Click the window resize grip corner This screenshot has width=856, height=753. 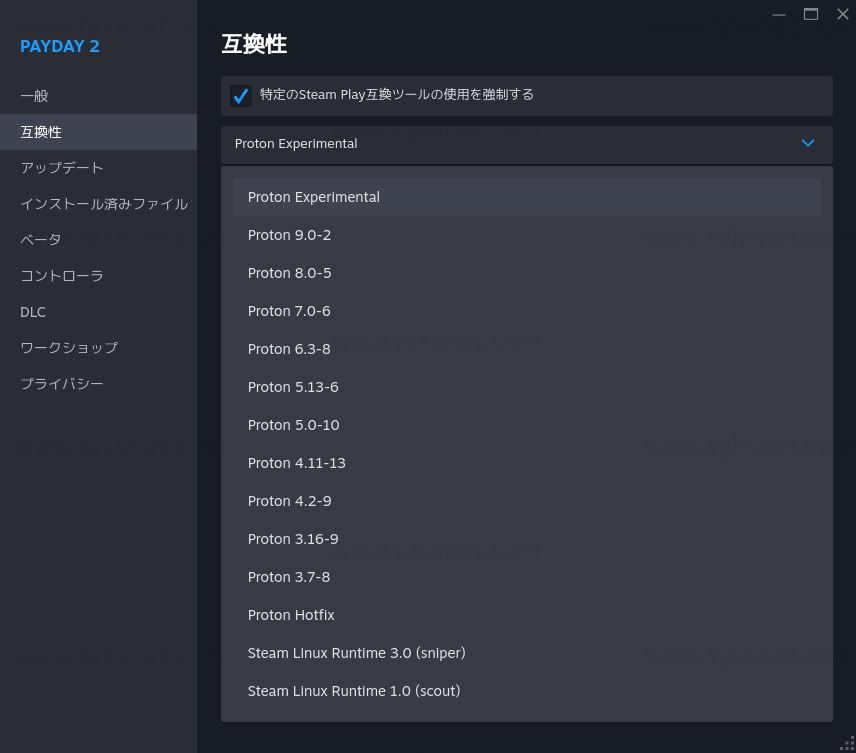[x=848, y=744]
